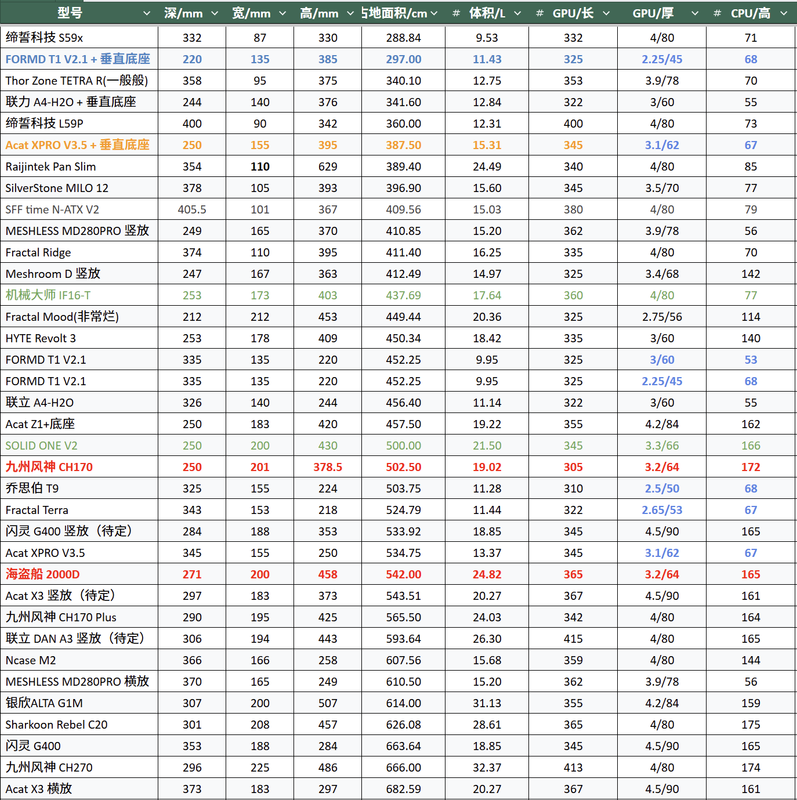Select the 海盗船 2000D cell
Image resolution: width=797 pixels, height=800 pixels.
(x=79, y=574)
